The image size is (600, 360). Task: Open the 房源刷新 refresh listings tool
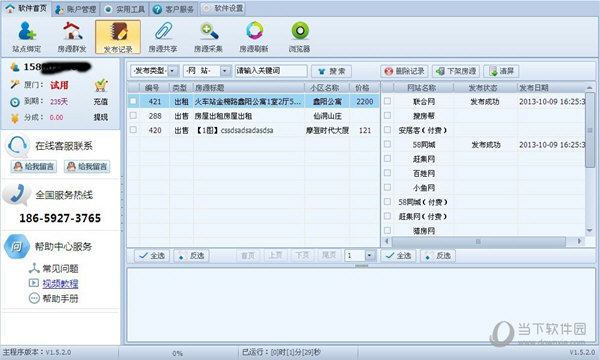point(254,37)
